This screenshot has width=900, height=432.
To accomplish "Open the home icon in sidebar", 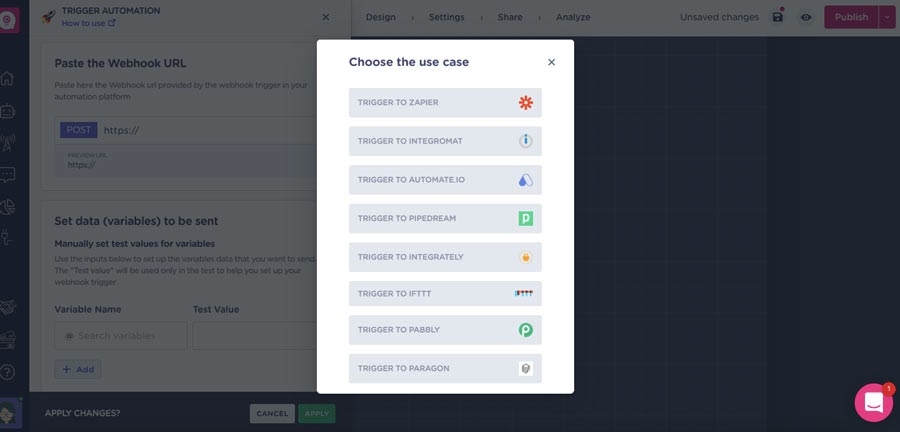I will click(7, 78).
